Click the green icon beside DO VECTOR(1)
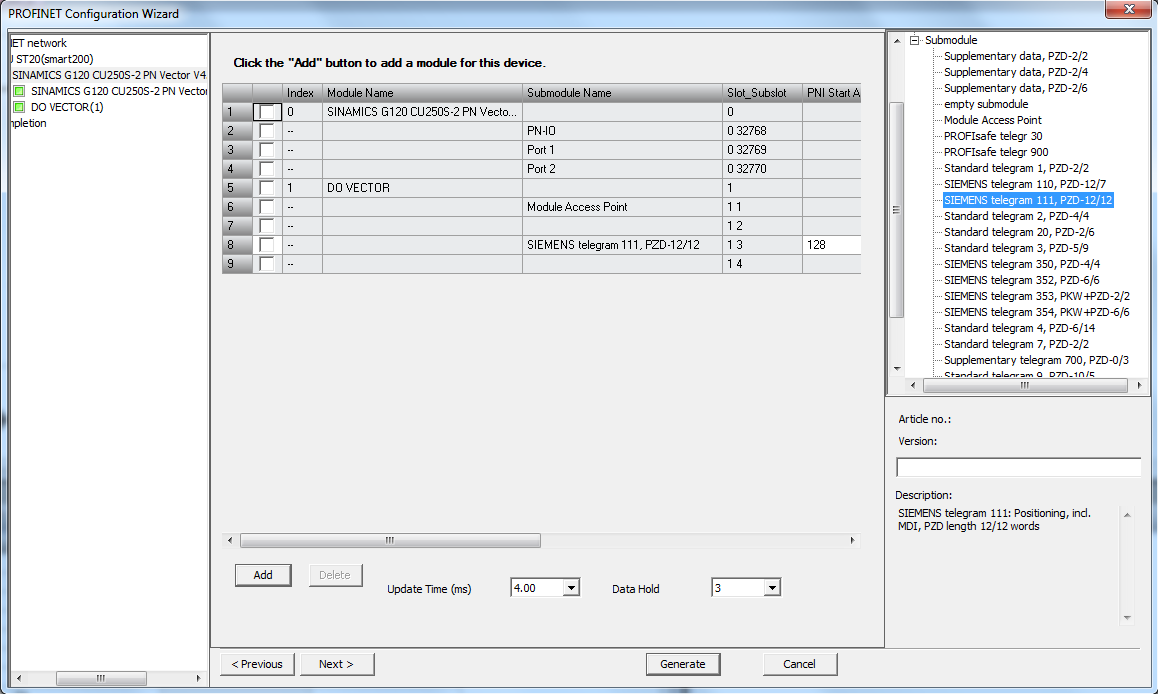 click(19, 107)
